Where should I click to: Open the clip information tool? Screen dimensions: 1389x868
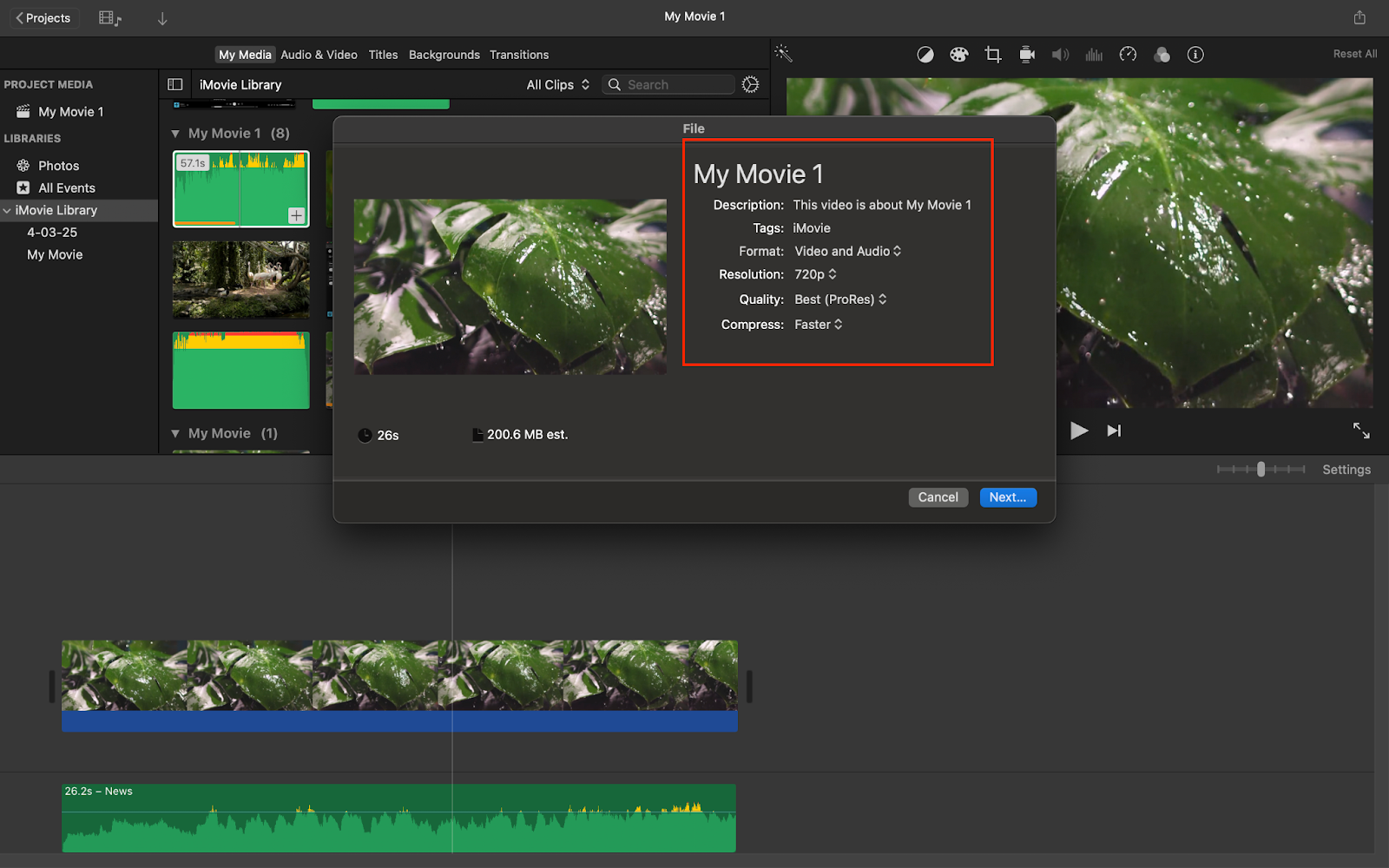(x=1195, y=55)
